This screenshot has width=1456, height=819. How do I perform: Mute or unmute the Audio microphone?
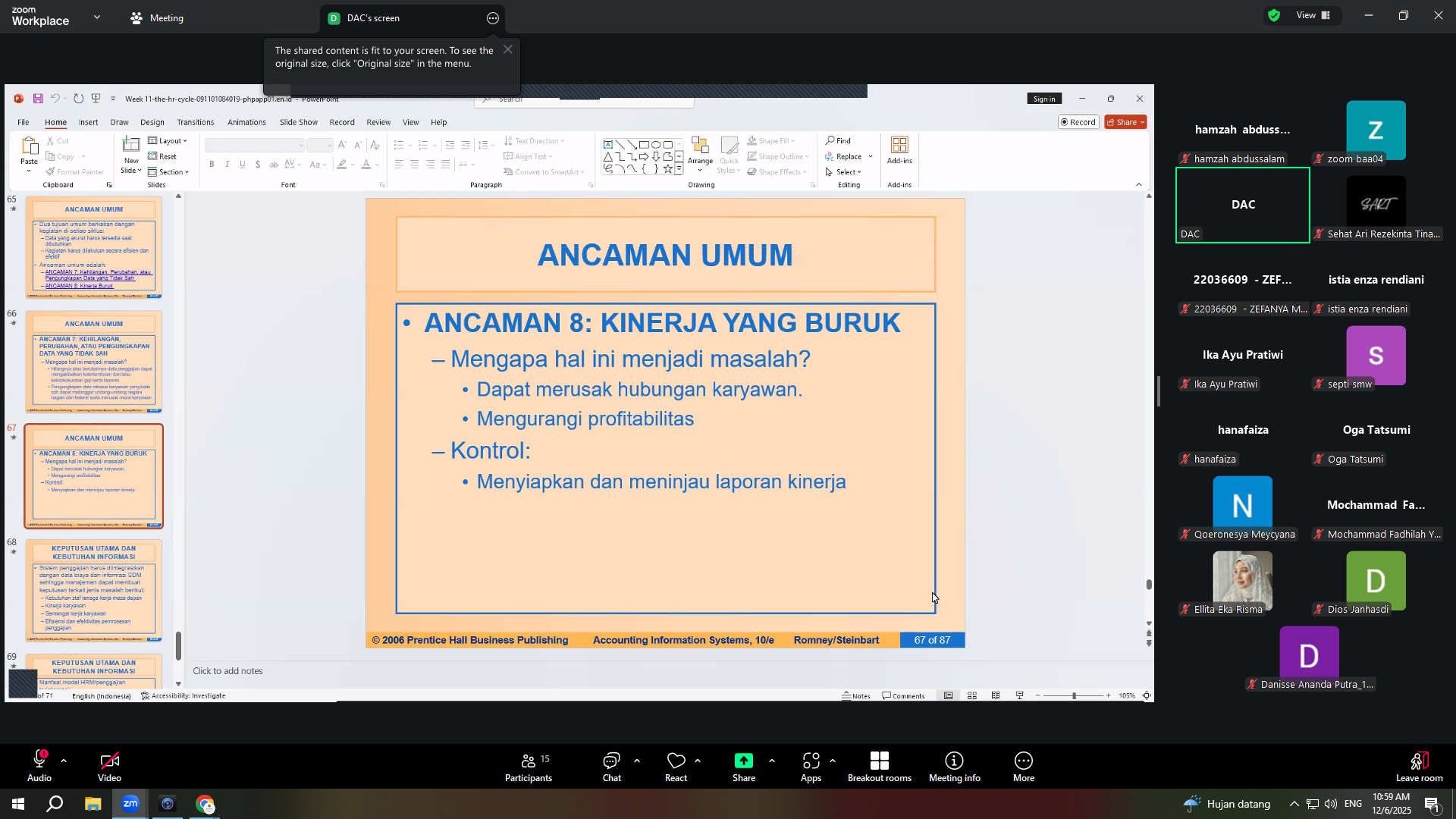tap(39, 766)
